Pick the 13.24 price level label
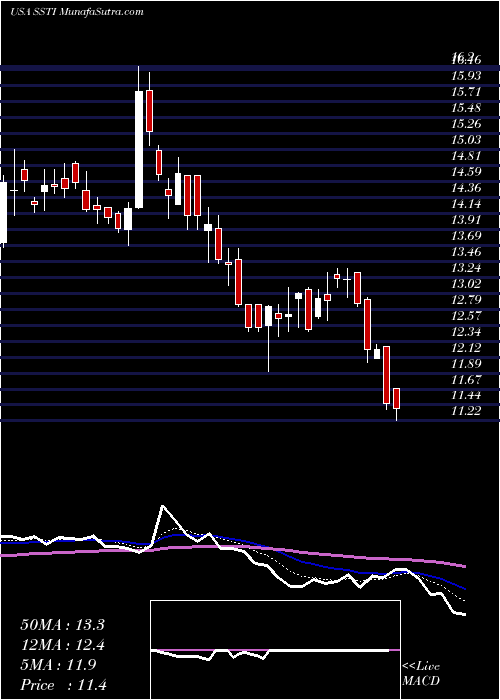The width and height of the screenshot is (500, 700). [x=466, y=268]
